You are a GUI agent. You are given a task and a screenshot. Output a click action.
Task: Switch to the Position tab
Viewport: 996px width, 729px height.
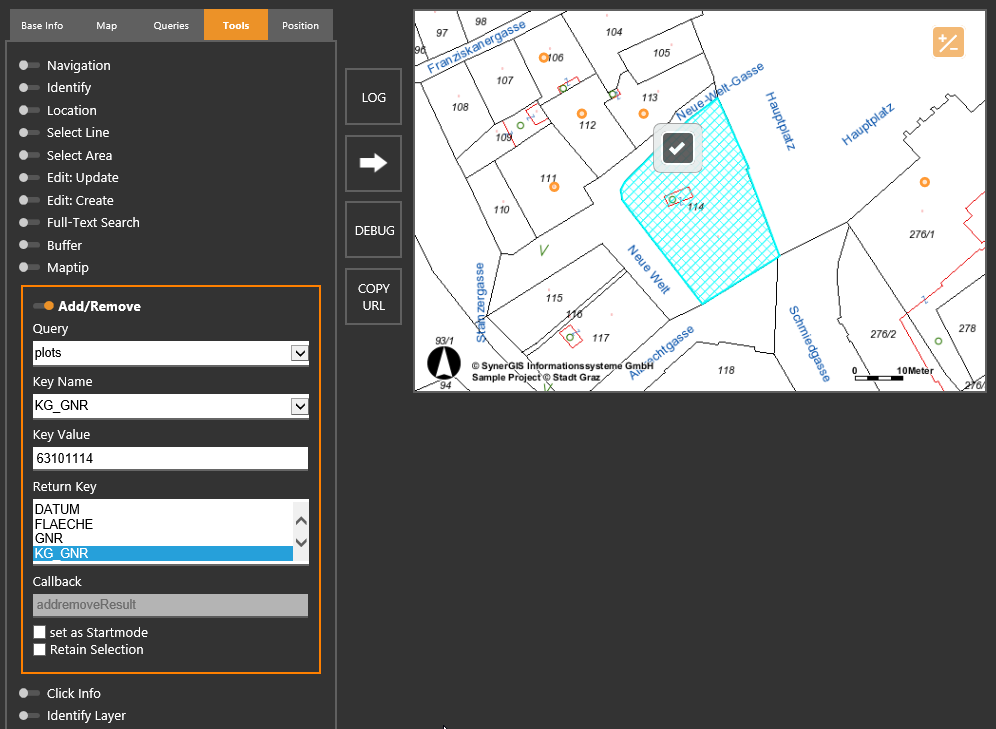[x=300, y=25]
